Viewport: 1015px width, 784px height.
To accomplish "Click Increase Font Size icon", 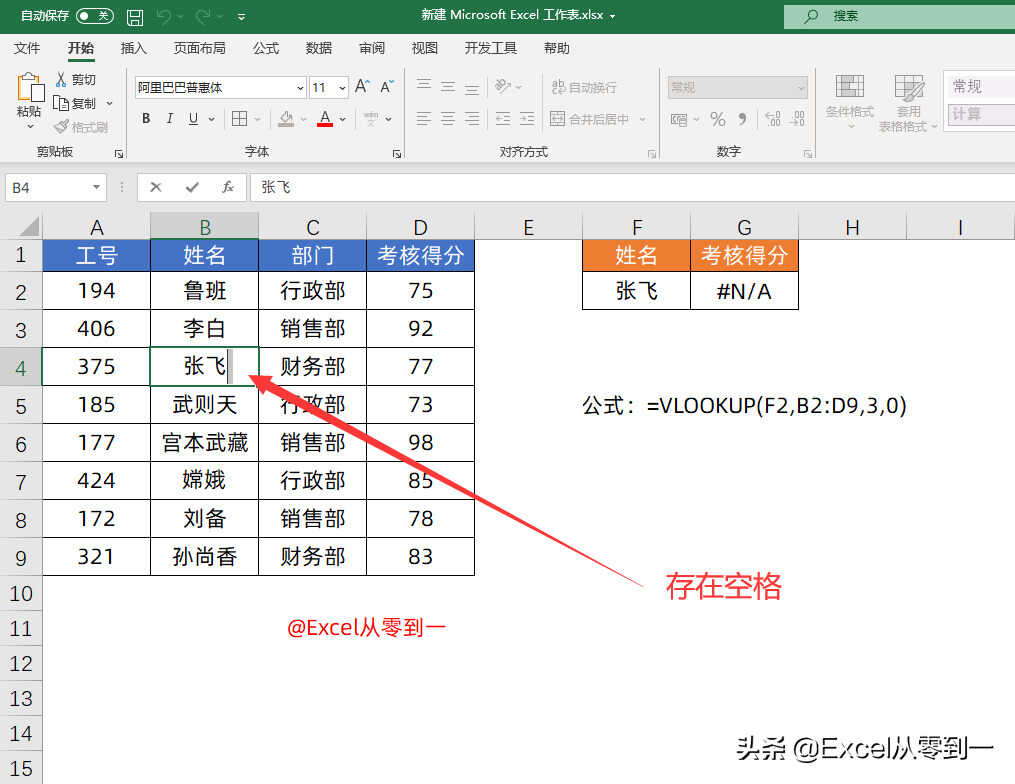I will [362, 87].
